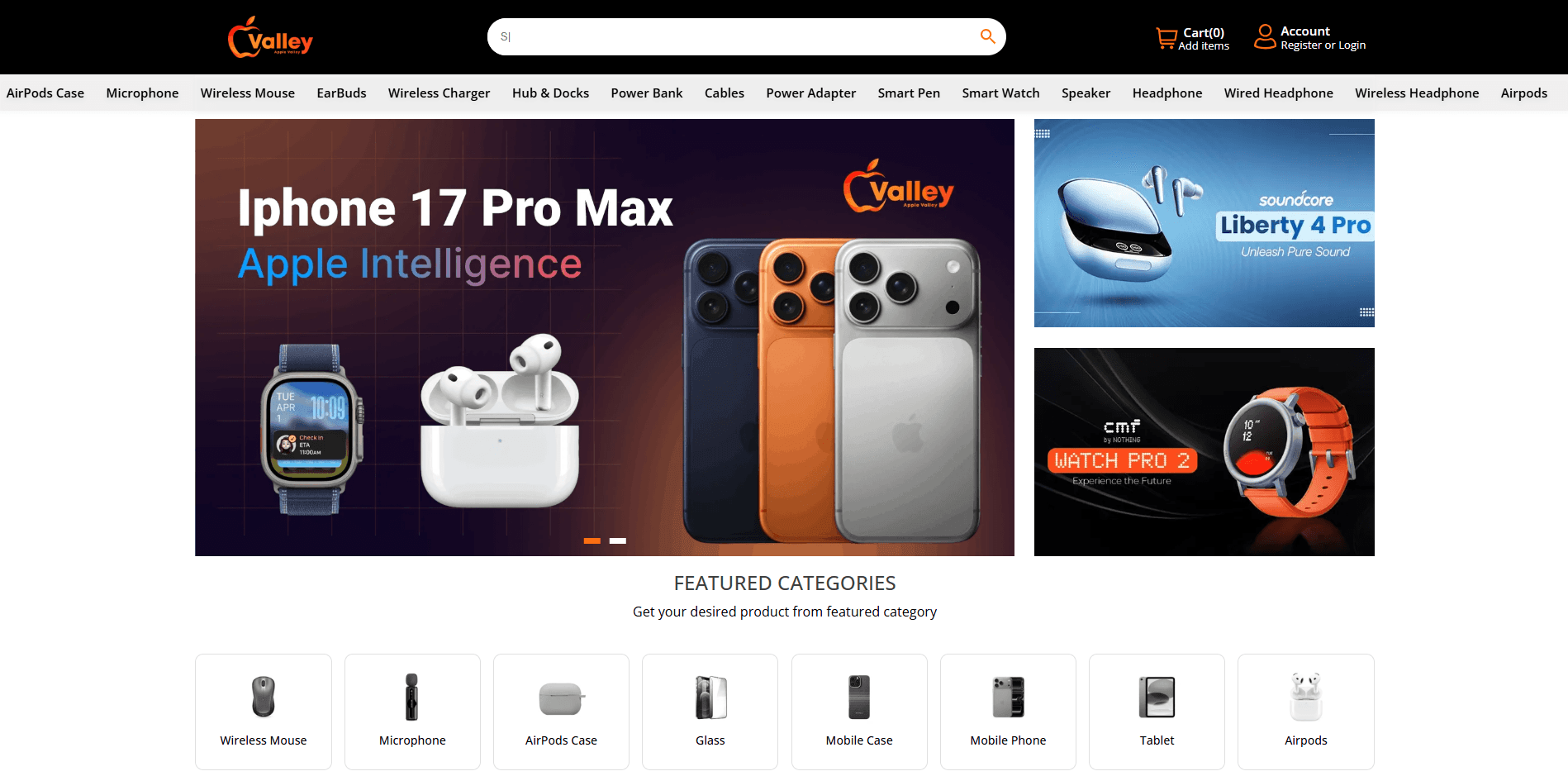Screen dimensions: 1568x776
Task: Open the Mobile Phone category card
Action: (1008, 712)
